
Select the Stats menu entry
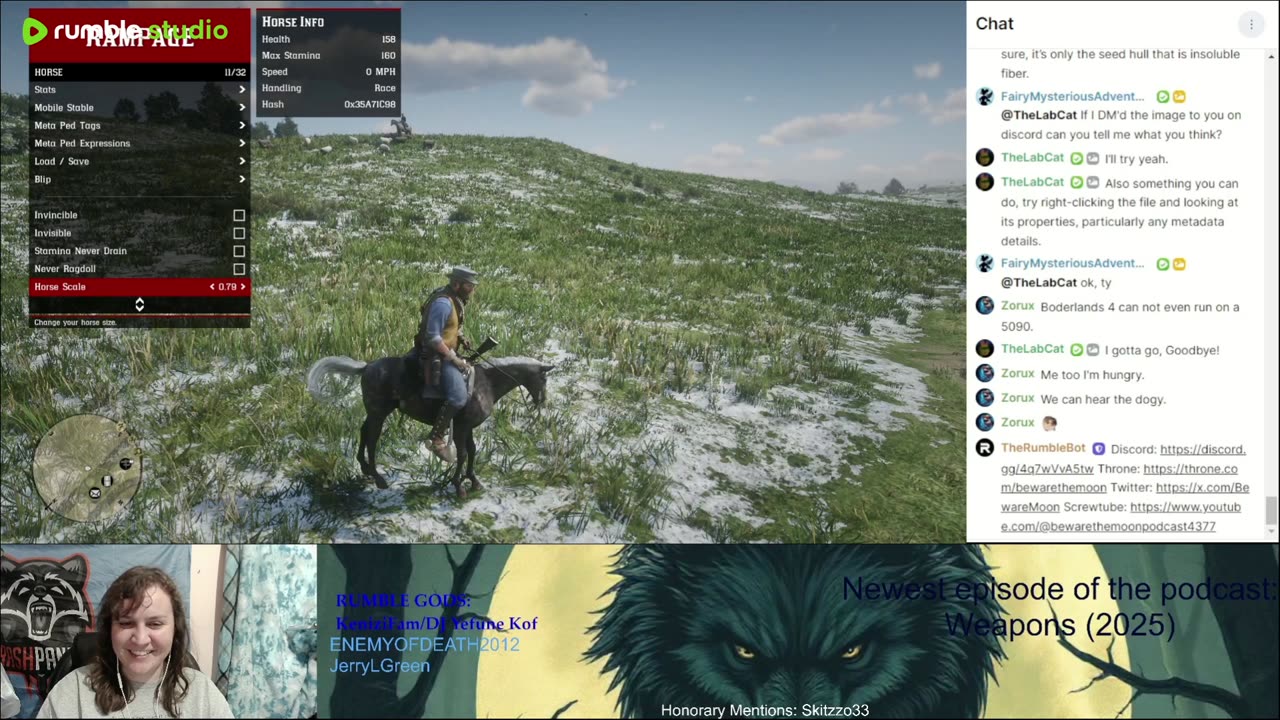[140, 90]
